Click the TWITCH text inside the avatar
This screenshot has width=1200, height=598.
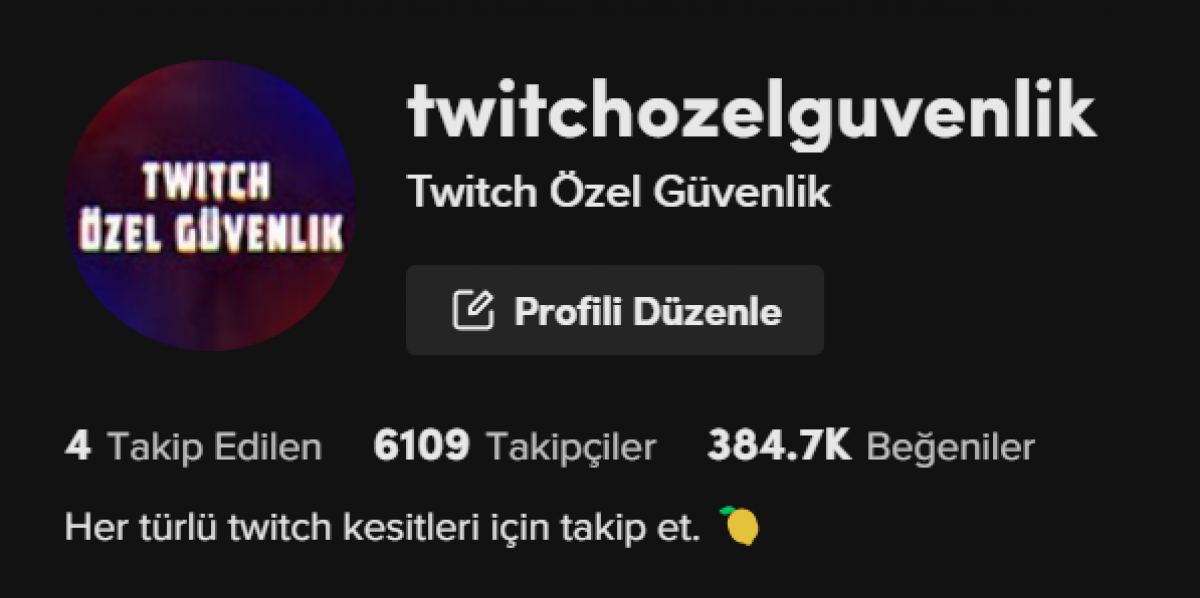pyautogui.click(x=206, y=182)
